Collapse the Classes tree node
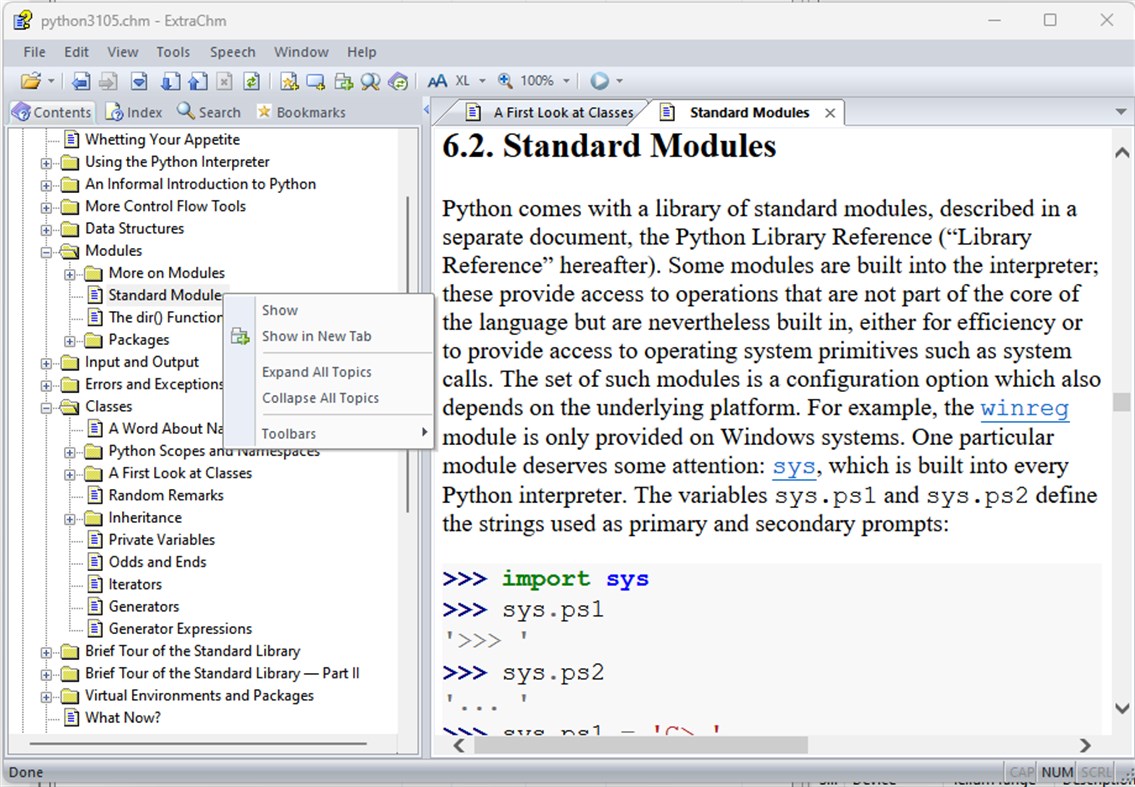1135x787 pixels. (x=46, y=408)
